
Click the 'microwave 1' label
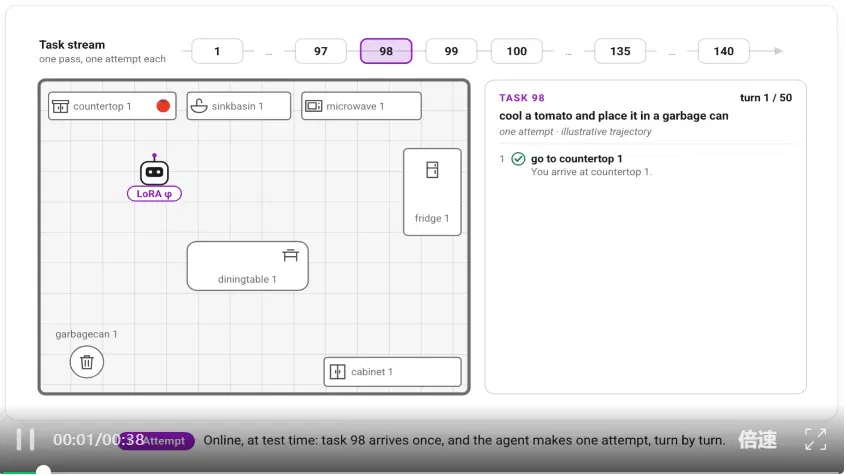(355, 106)
